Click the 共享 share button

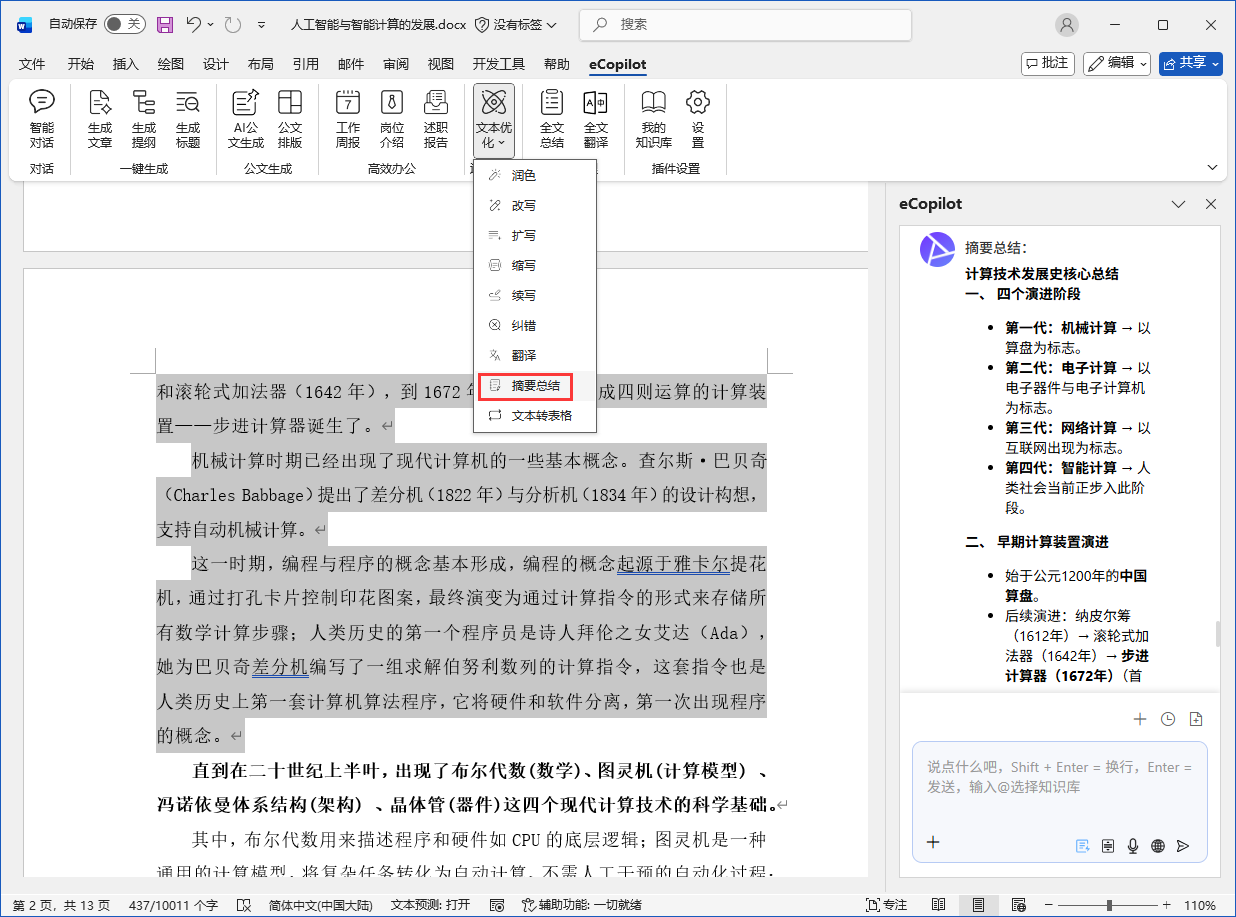1190,63
